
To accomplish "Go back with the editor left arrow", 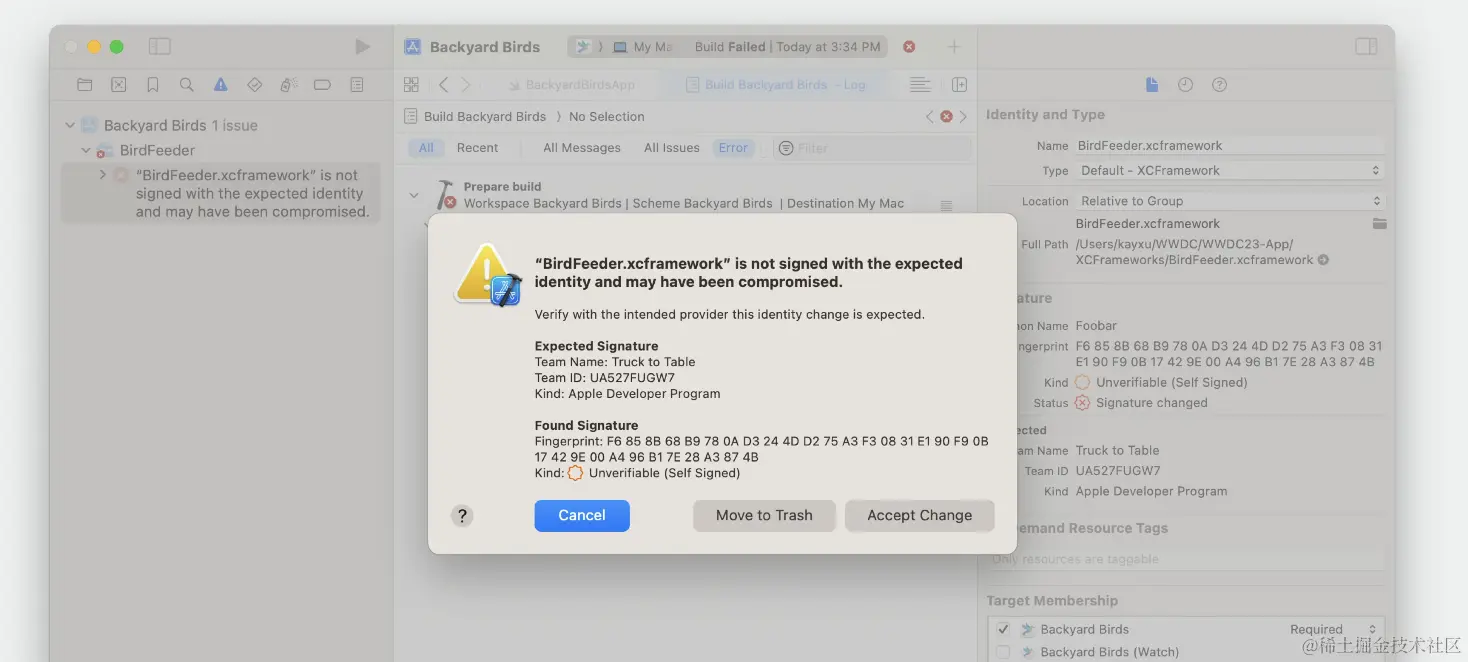I will pos(444,85).
